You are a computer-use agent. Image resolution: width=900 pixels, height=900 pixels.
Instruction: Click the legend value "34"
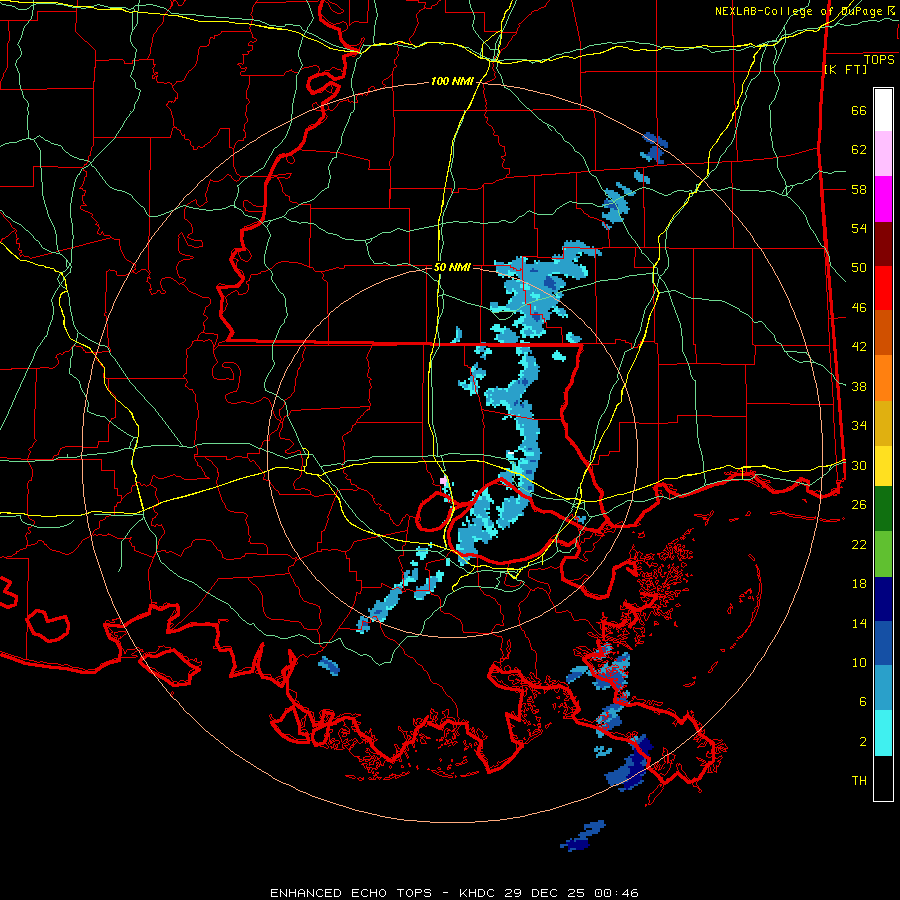click(859, 426)
